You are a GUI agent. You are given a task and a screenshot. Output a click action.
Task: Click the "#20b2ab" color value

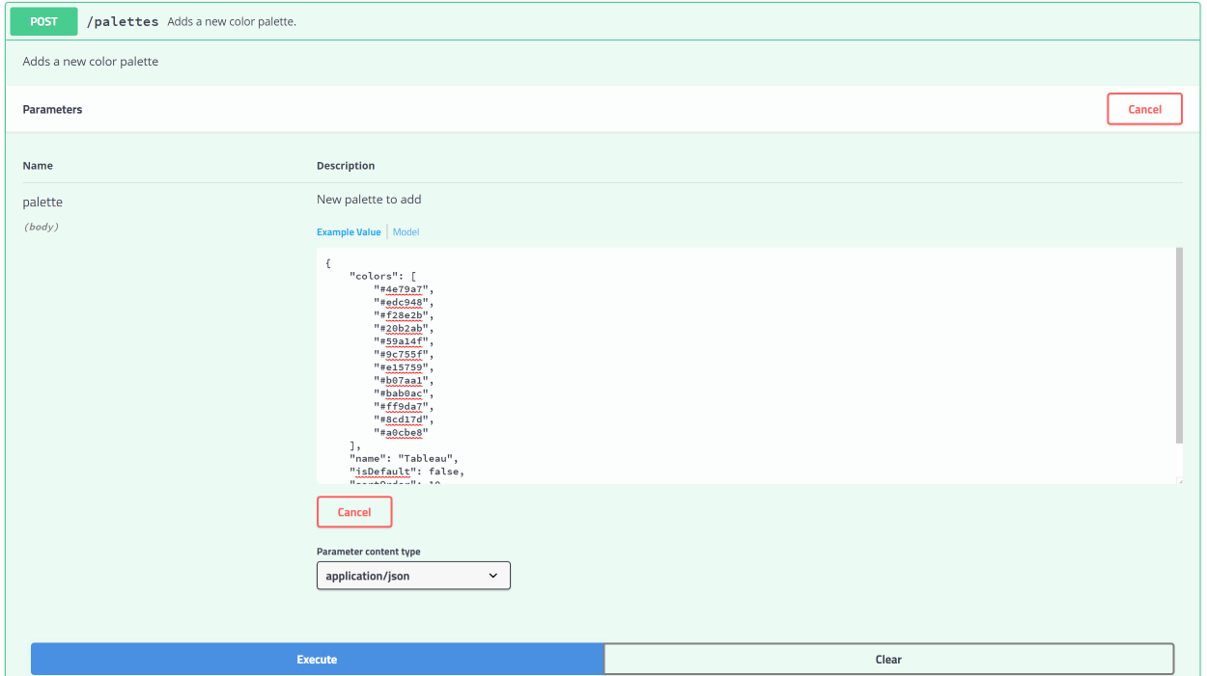point(401,328)
